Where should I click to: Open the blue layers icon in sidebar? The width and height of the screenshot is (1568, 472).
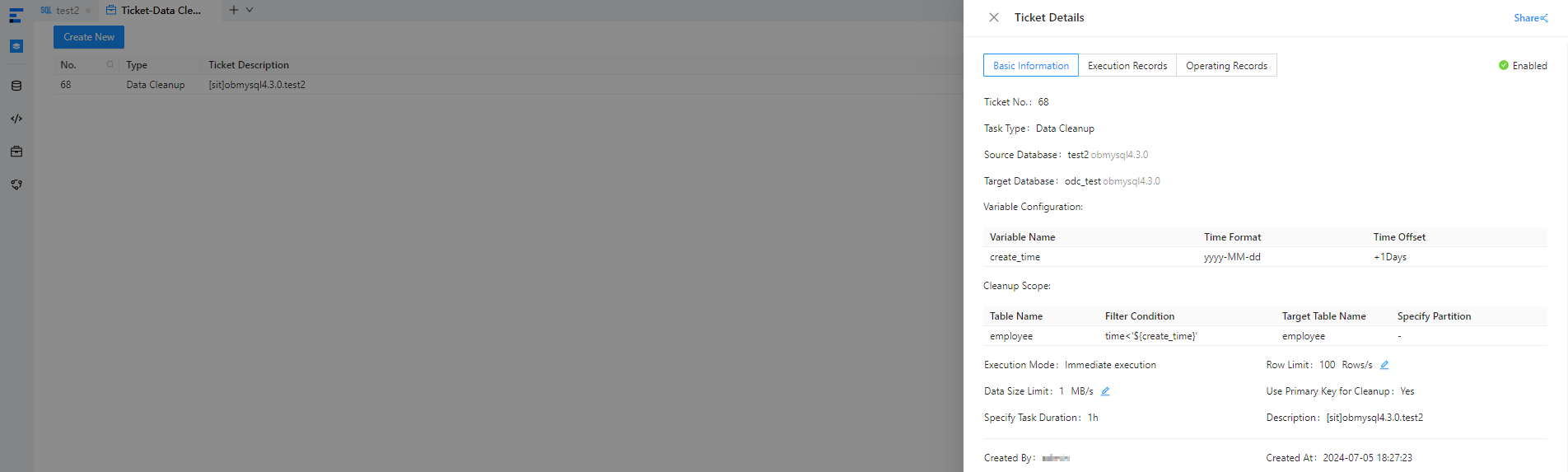click(16, 46)
